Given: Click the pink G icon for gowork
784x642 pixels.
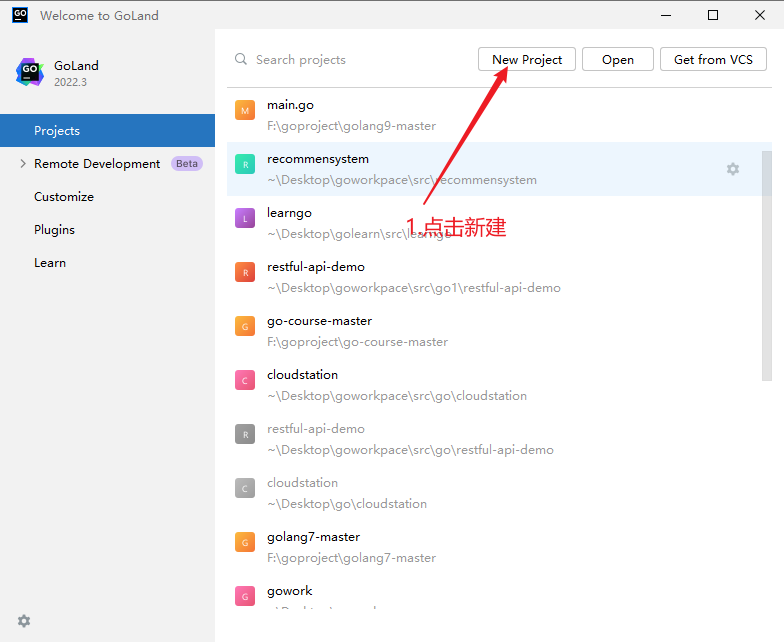Looking at the screenshot, I should [245, 596].
